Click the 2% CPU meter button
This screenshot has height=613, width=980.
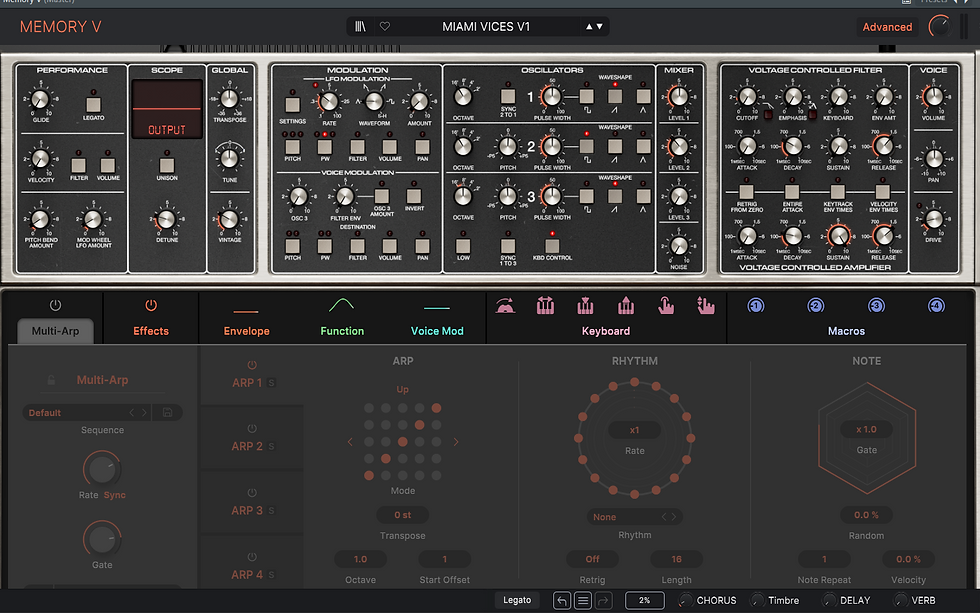click(644, 600)
